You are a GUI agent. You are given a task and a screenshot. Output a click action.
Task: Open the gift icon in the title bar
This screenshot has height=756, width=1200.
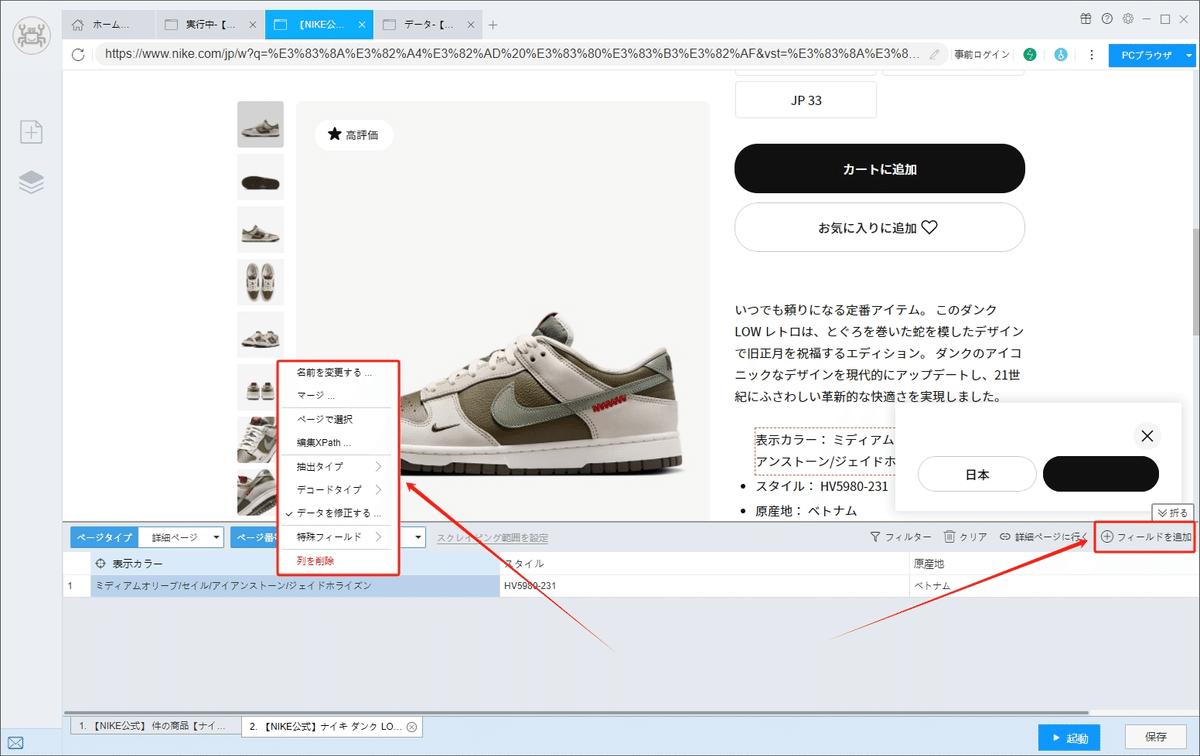pyautogui.click(x=1087, y=19)
